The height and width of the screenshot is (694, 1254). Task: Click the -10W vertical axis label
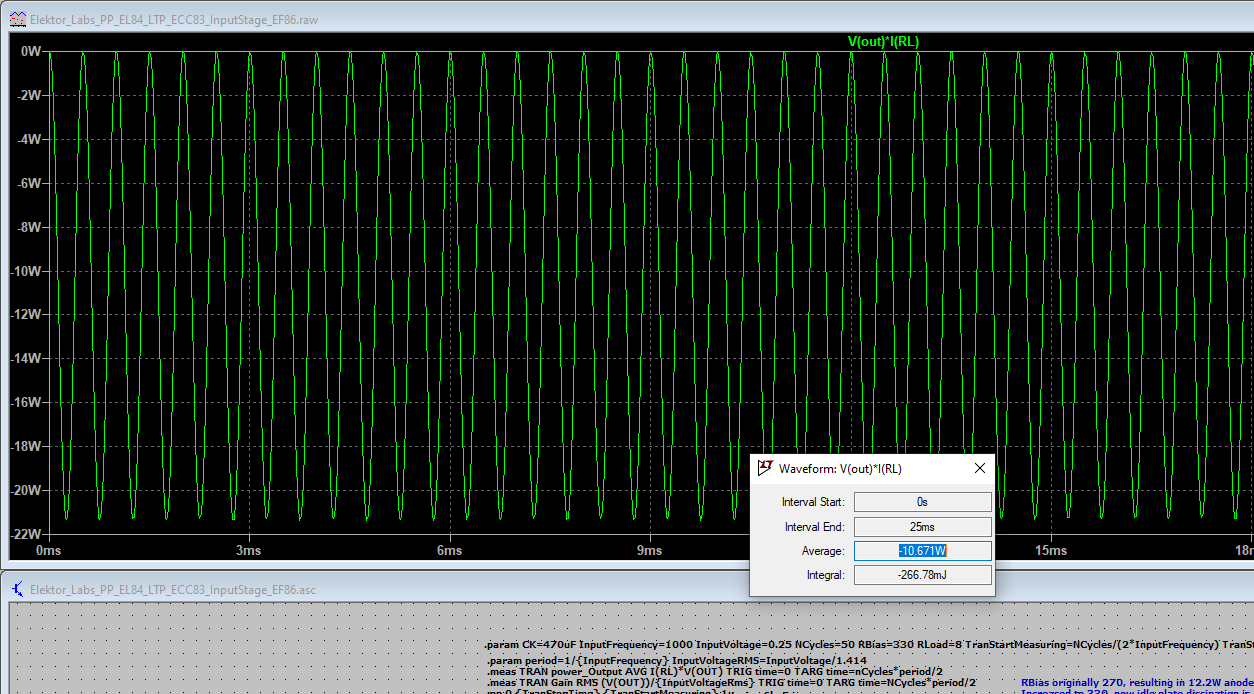[x=26, y=271]
